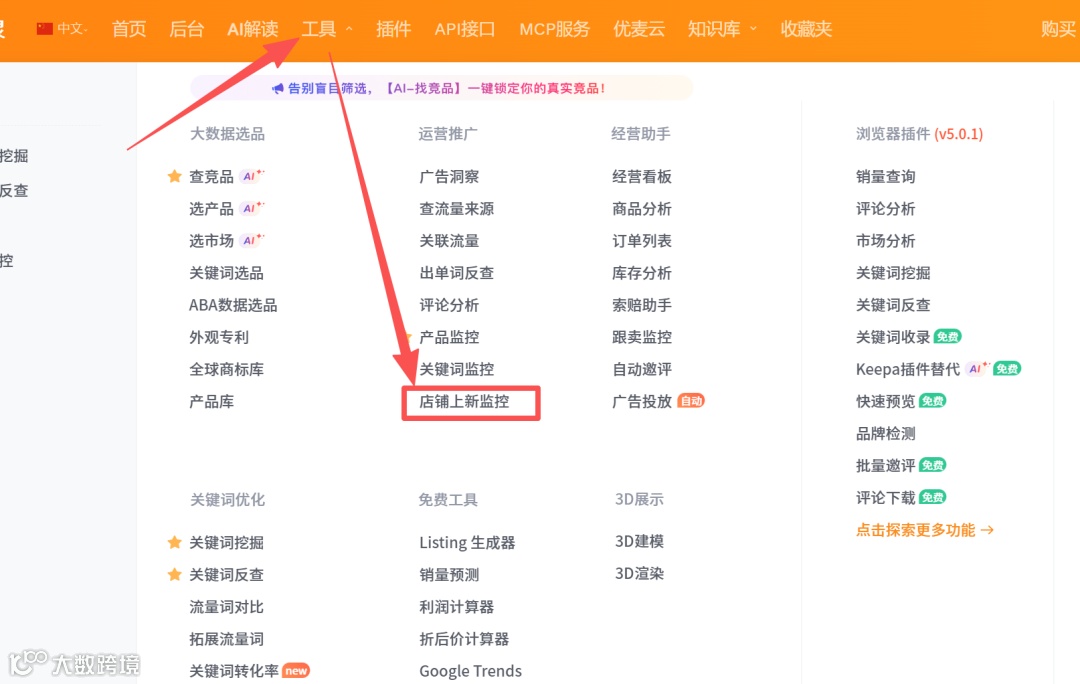1080x684 pixels.
Task: Open 市场分析 under 浏览器插件
Action: 886,240
